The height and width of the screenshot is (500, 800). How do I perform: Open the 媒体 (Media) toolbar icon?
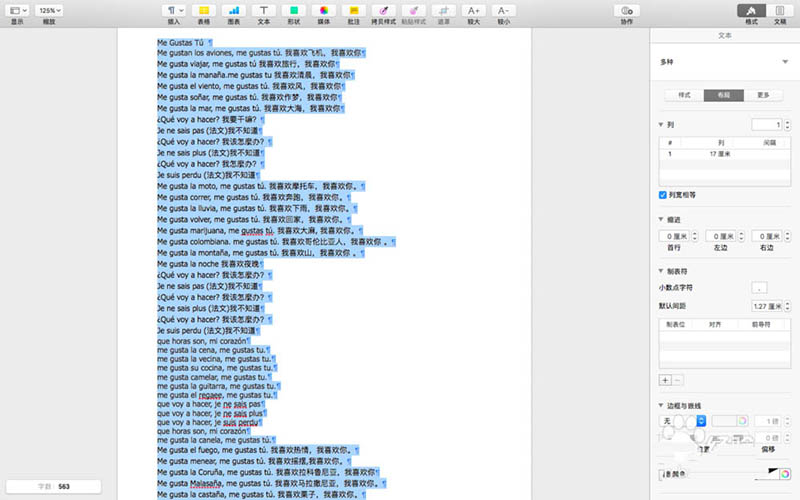pyautogui.click(x=324, y=11)
